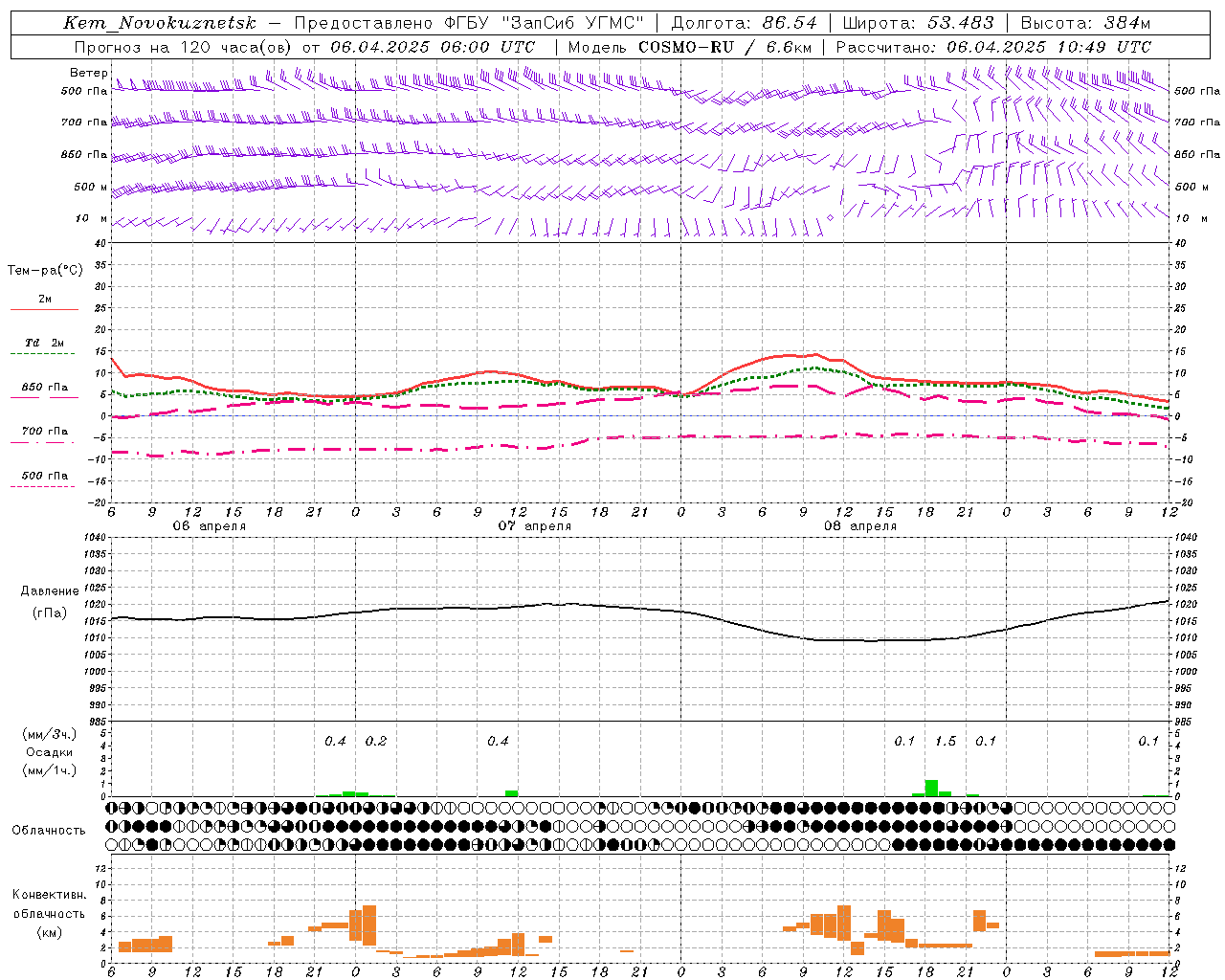Click the 0.2 three-hour precipitation value
This screenshot has height=980, width=1225.
point(376,742)
